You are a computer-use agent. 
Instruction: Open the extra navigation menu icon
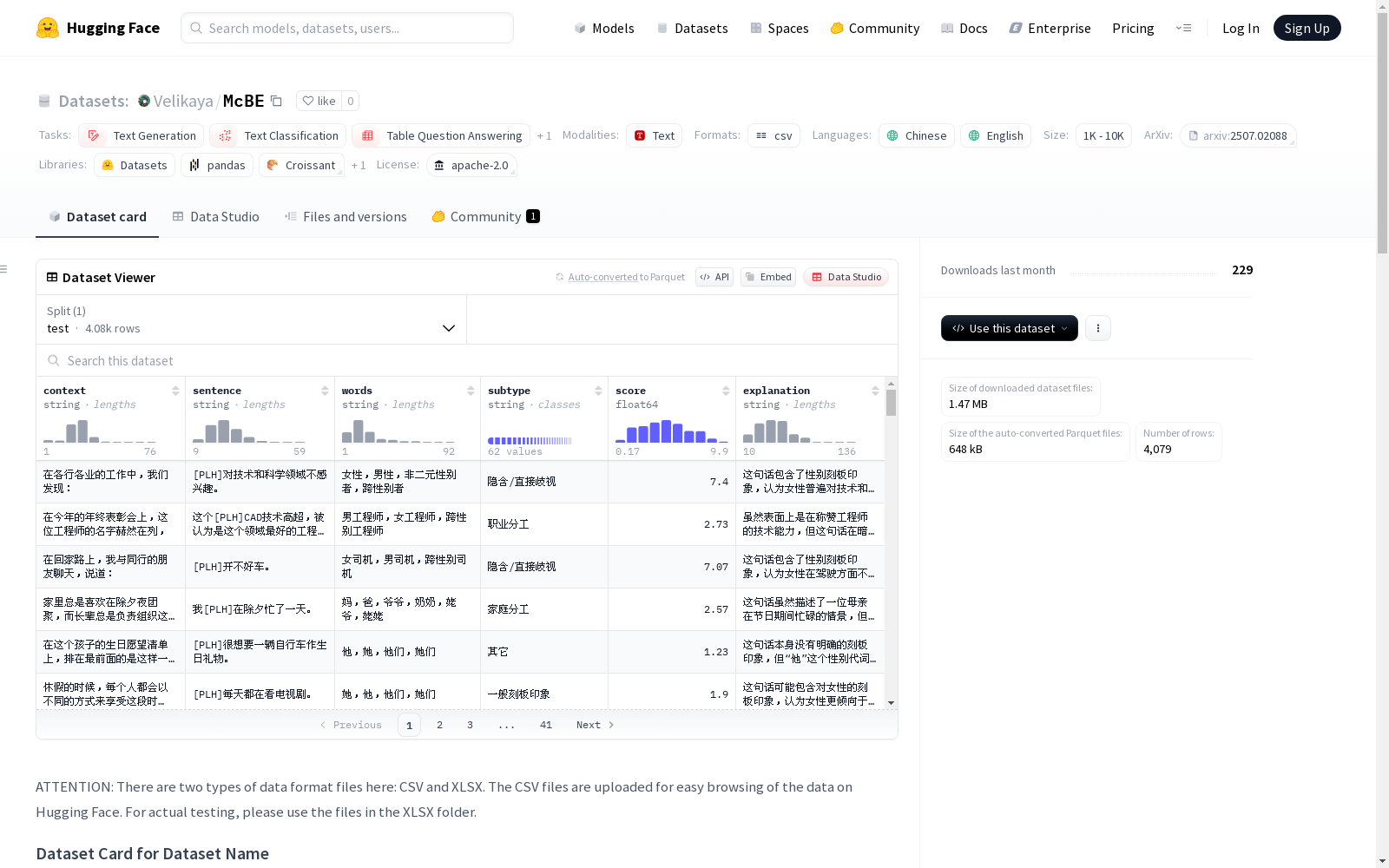click(1183, 28)
